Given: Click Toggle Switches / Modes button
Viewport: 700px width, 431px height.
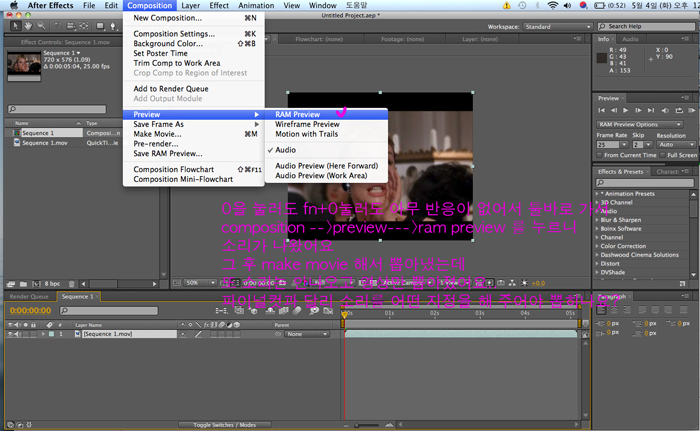Looking at the screenshot, I should click(x=225, y=425).
